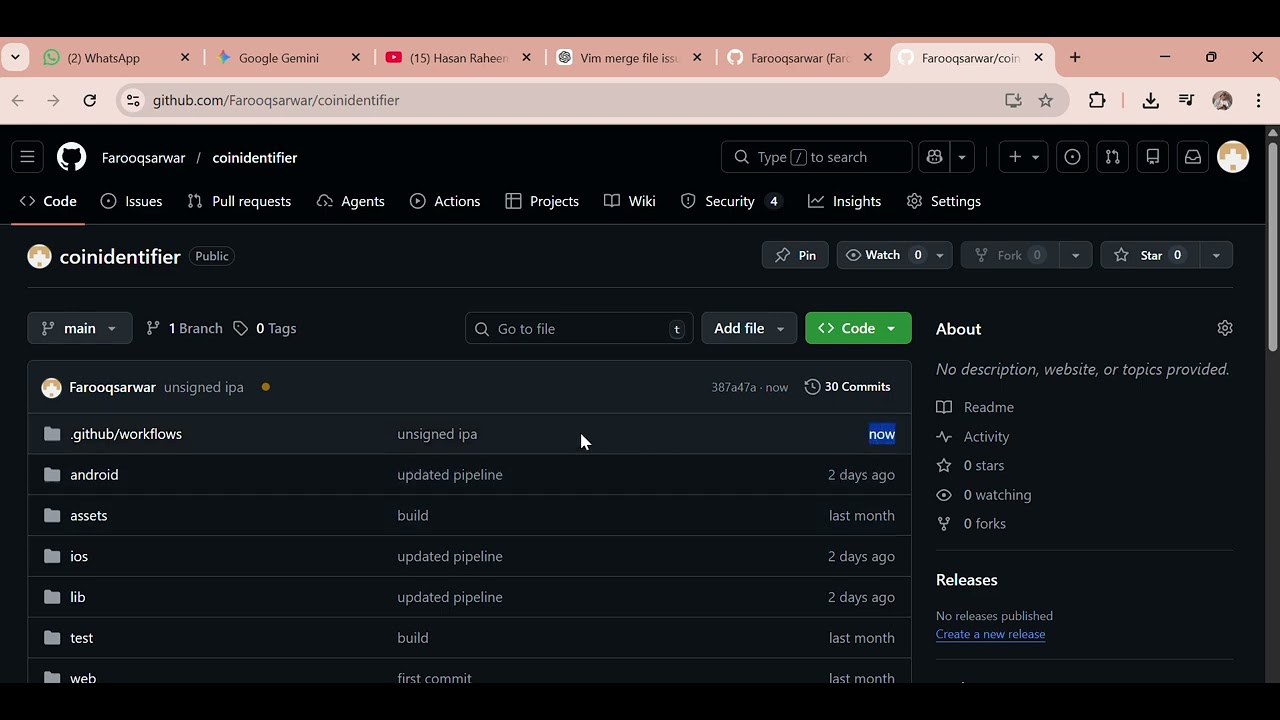Open the assets folder

pyautogui.click(x=88, y=516)
